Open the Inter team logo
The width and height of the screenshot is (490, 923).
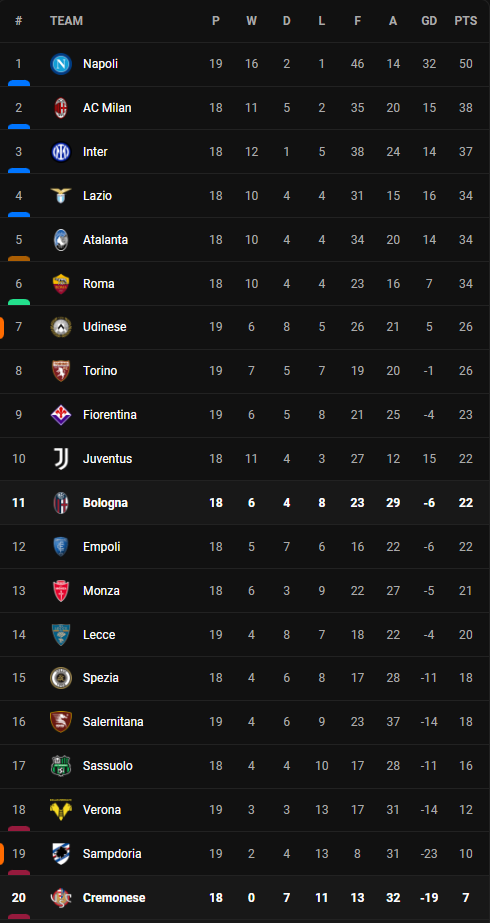pos(61,152)
